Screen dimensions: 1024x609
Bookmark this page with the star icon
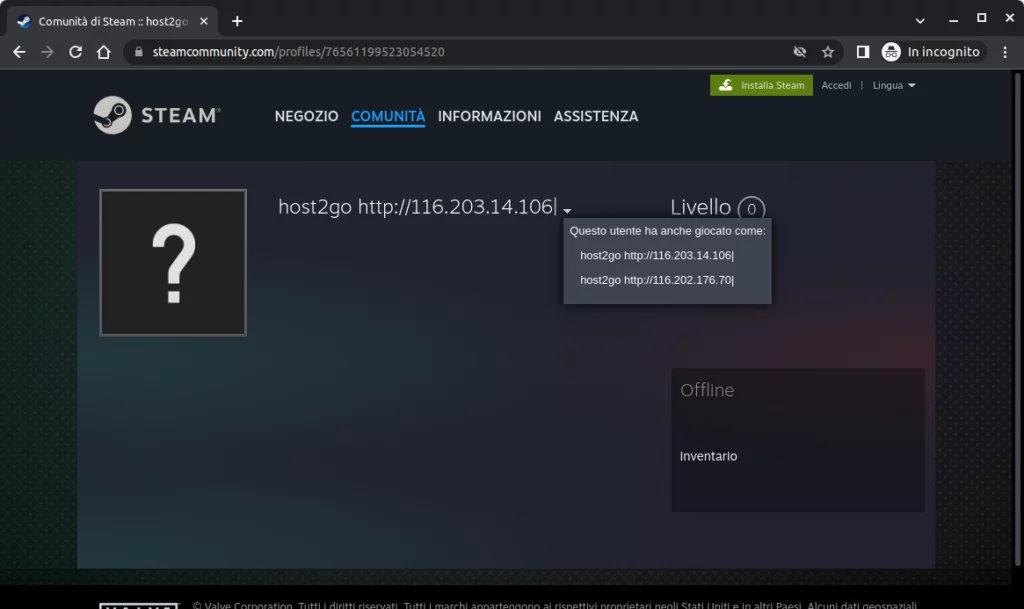pyautogui.click(x=827, y=52)
